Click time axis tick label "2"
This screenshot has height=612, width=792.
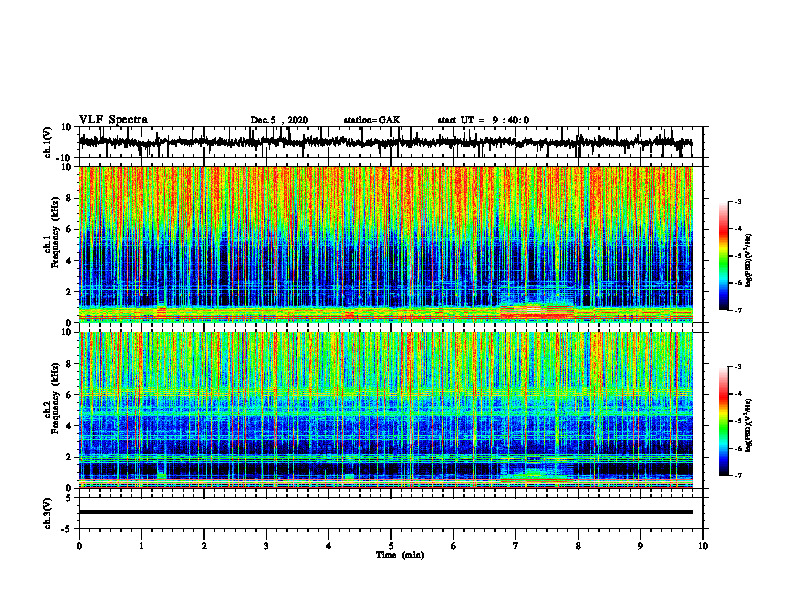pyautogui.click(x=204, y=546)
